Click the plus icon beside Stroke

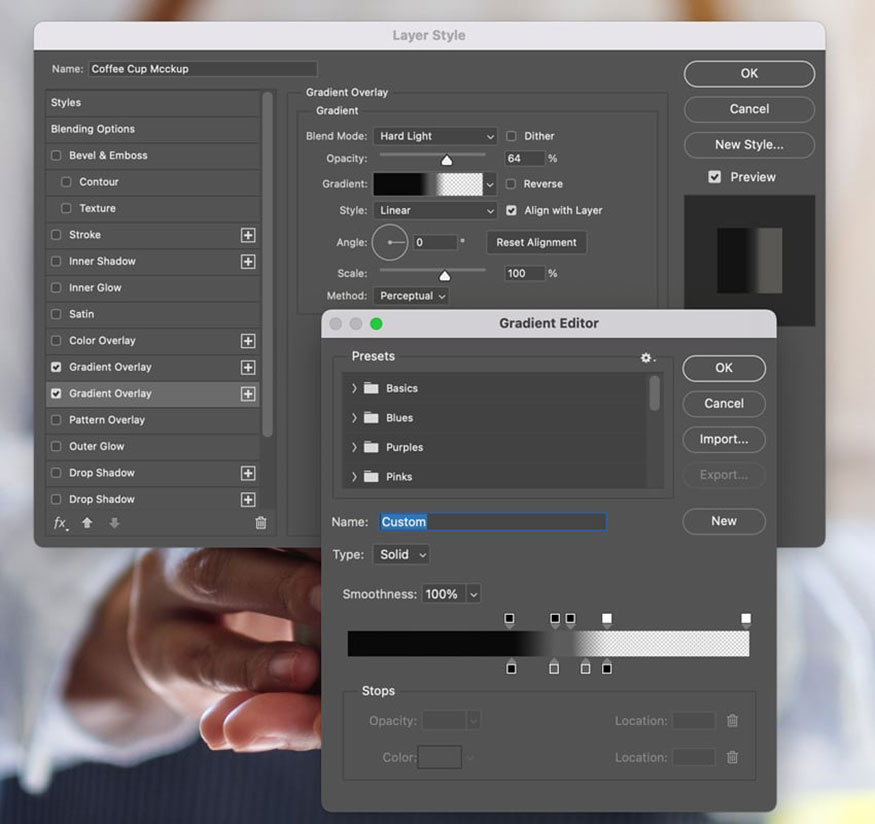248,235
